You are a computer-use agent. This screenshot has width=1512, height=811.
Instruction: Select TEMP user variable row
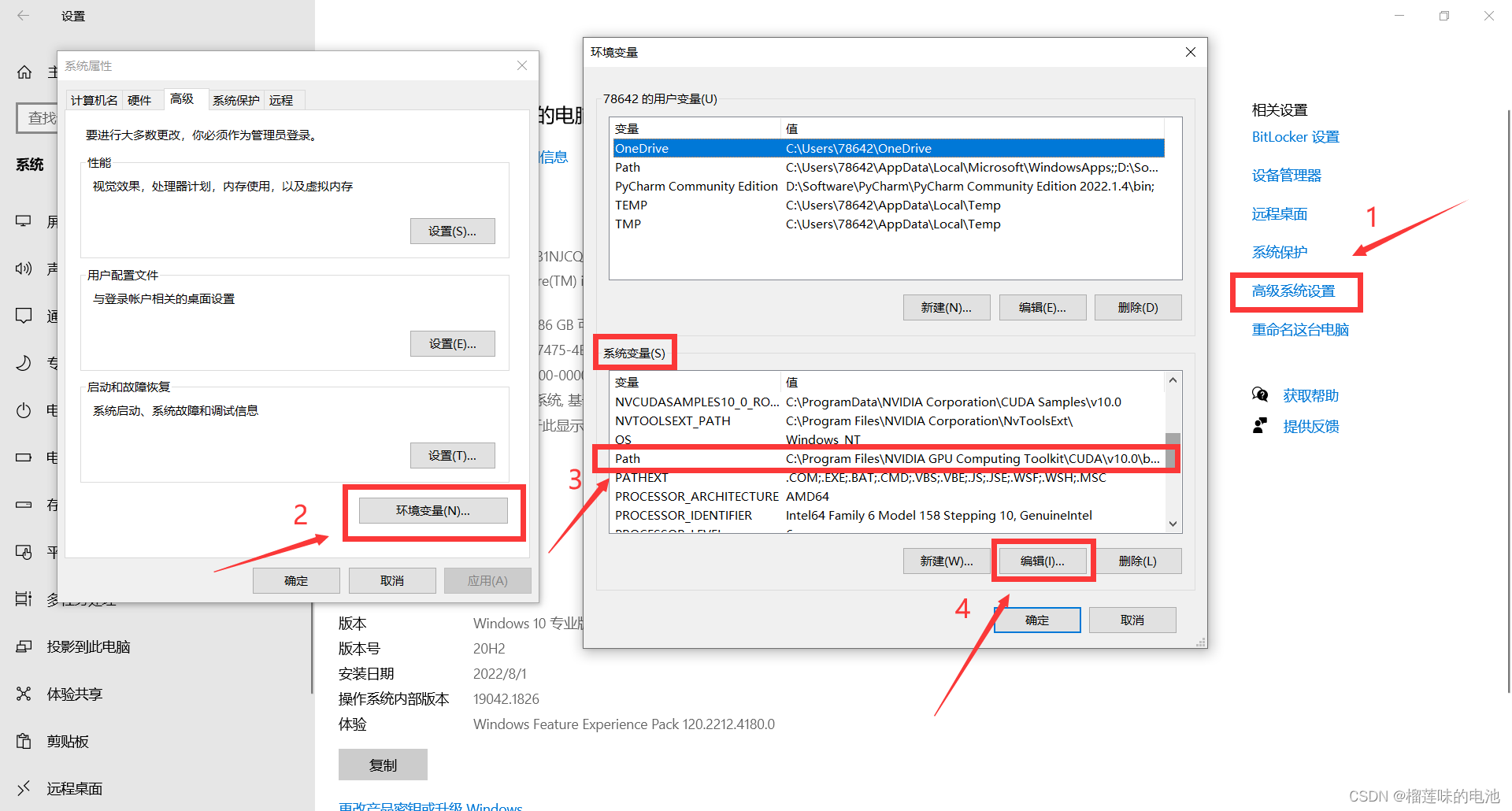pos(888,205)
